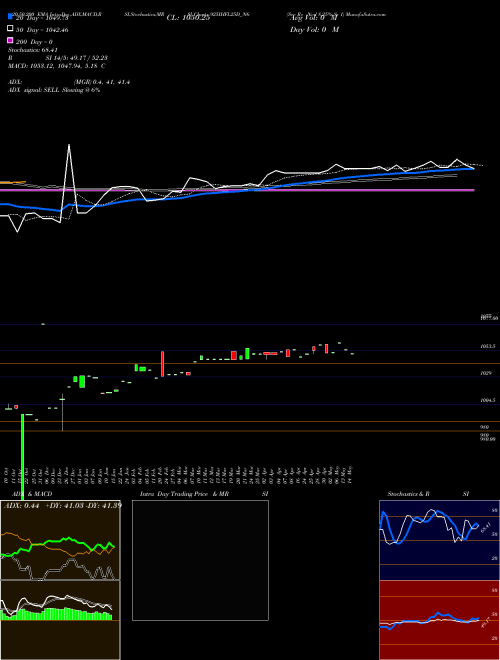Open the blue Stochastics chart panel
The image size is (500, 660).
439,540
